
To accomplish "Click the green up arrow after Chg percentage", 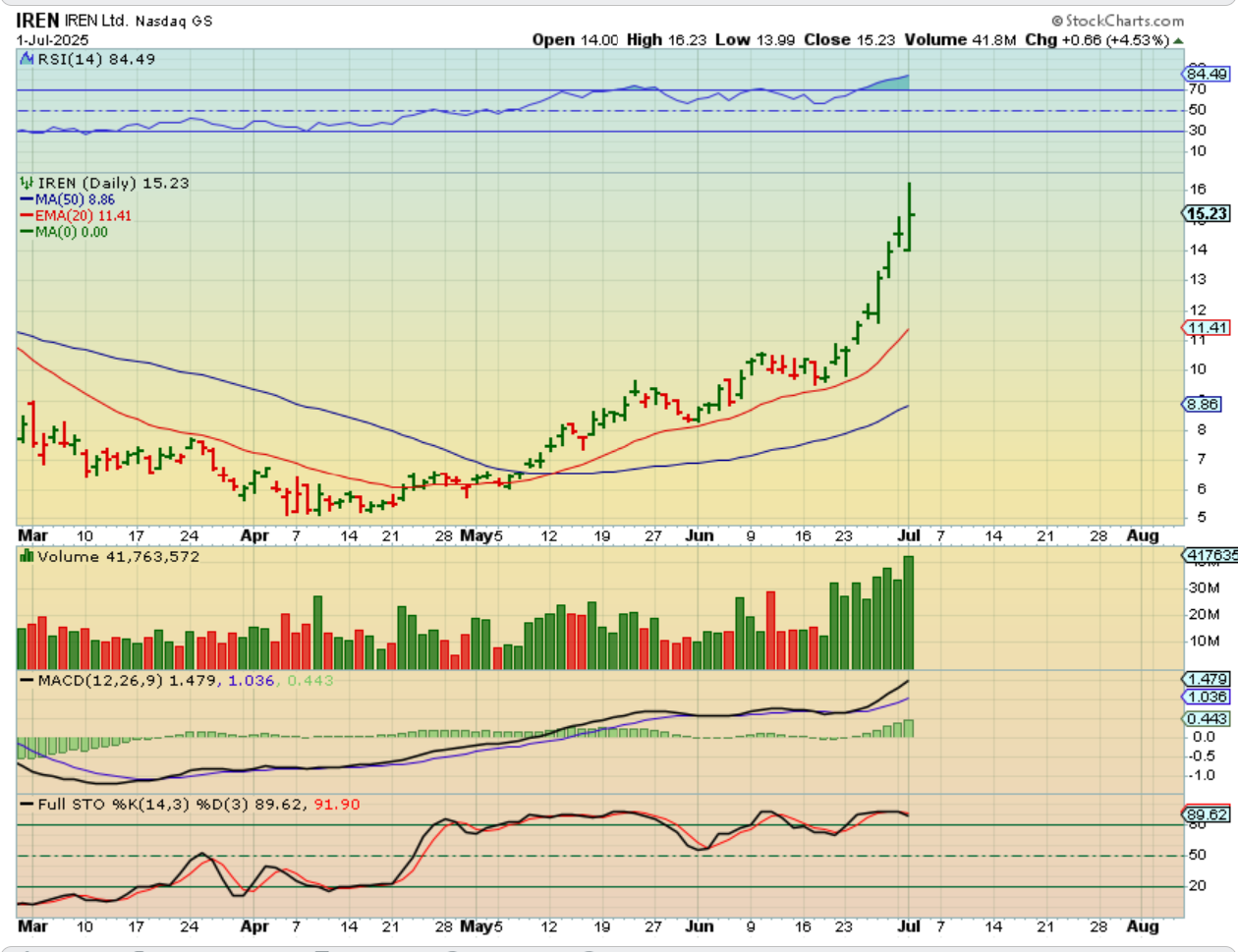I will coord(1178,40).
